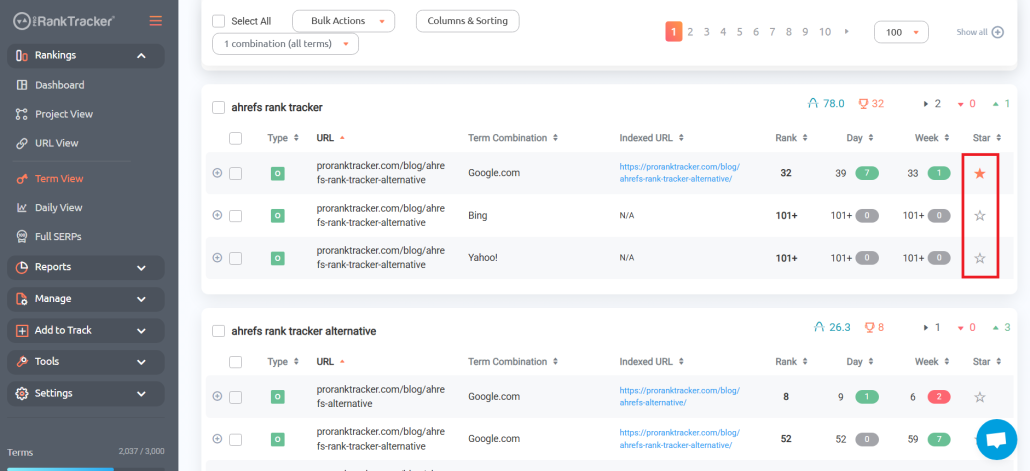Expand details for rank 8 row
The image size is (1030, 471).
click(217, 396)
